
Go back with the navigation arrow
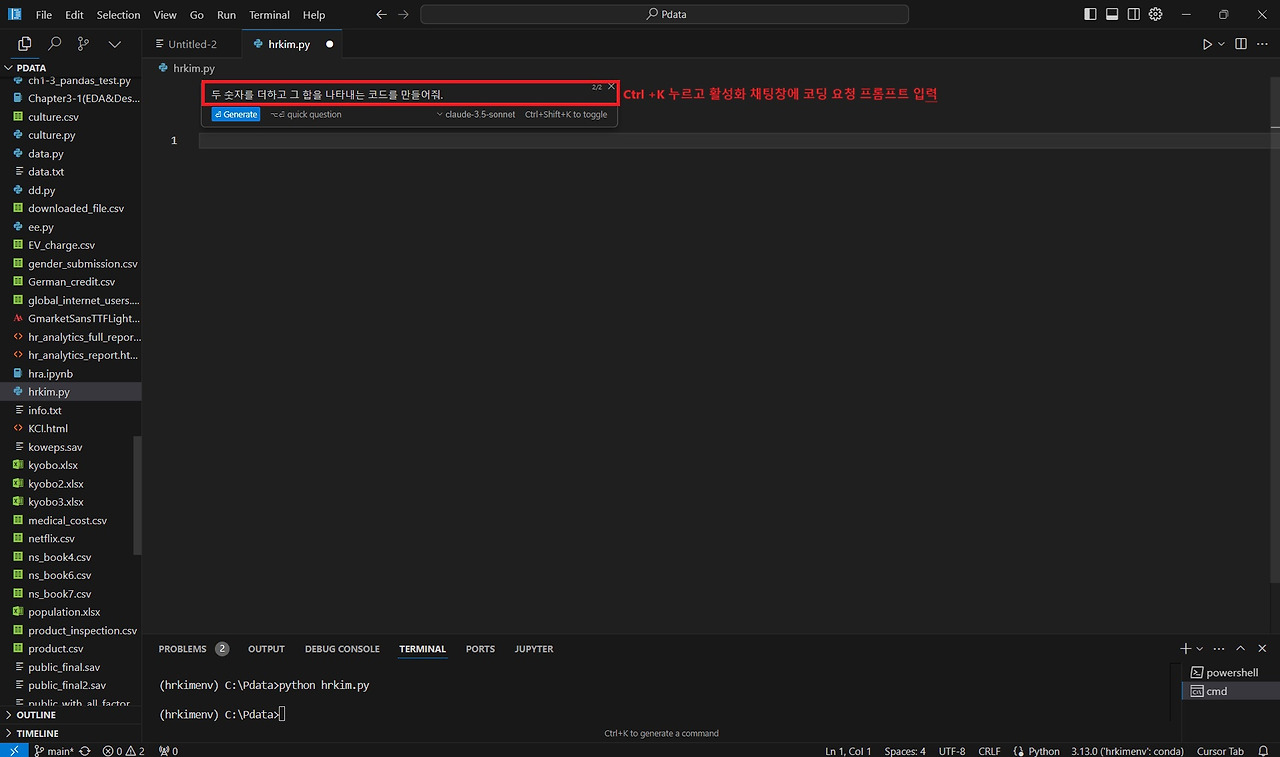pyautogui.click(x=381, y=15)
